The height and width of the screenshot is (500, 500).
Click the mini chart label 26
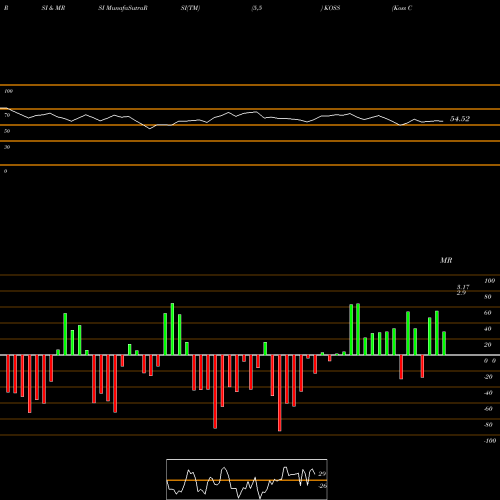coord(322,486)
